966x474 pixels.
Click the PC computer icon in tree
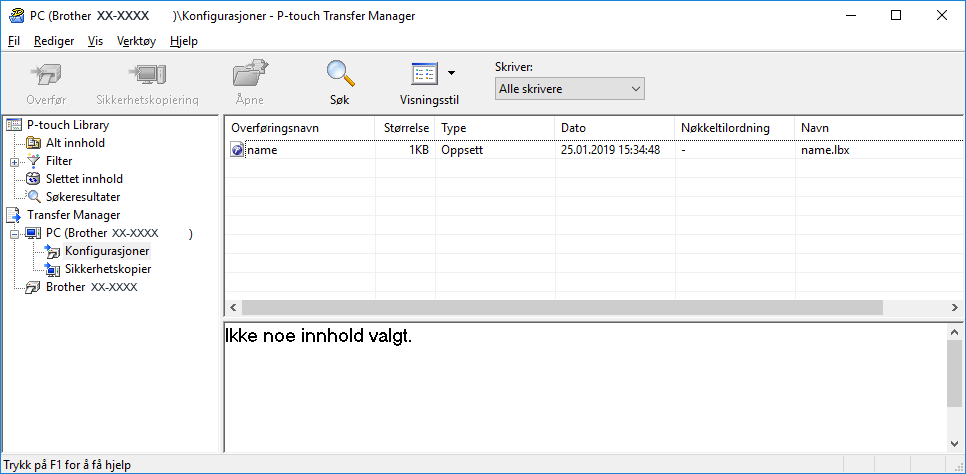coord(34,234)
